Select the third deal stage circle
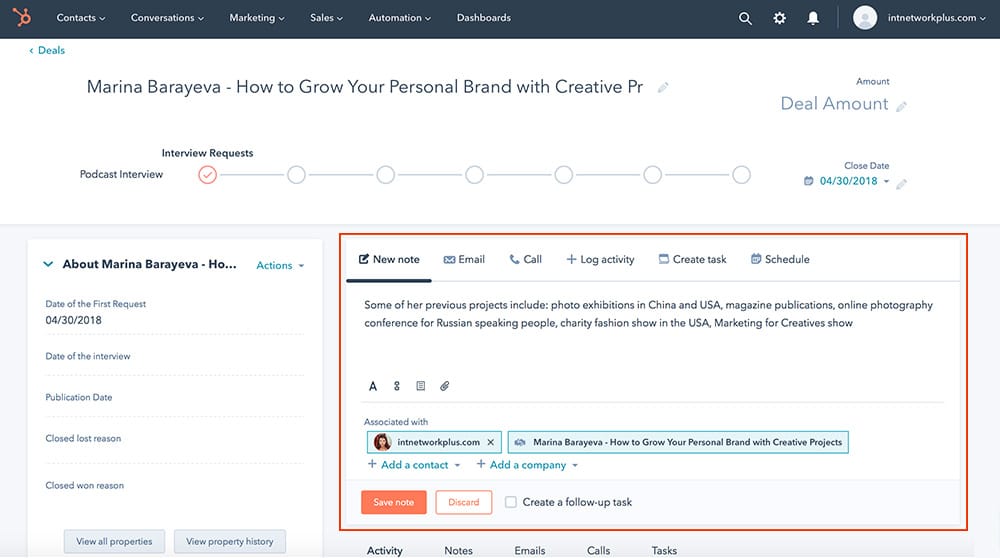The image size is (1000, 558). [385, 174]
